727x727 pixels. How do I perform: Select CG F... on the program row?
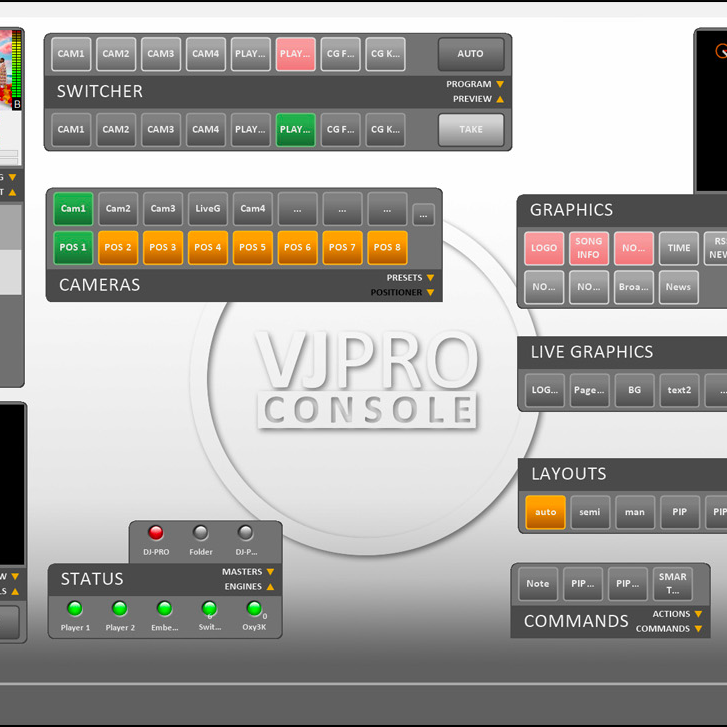[x=340, y=54]
